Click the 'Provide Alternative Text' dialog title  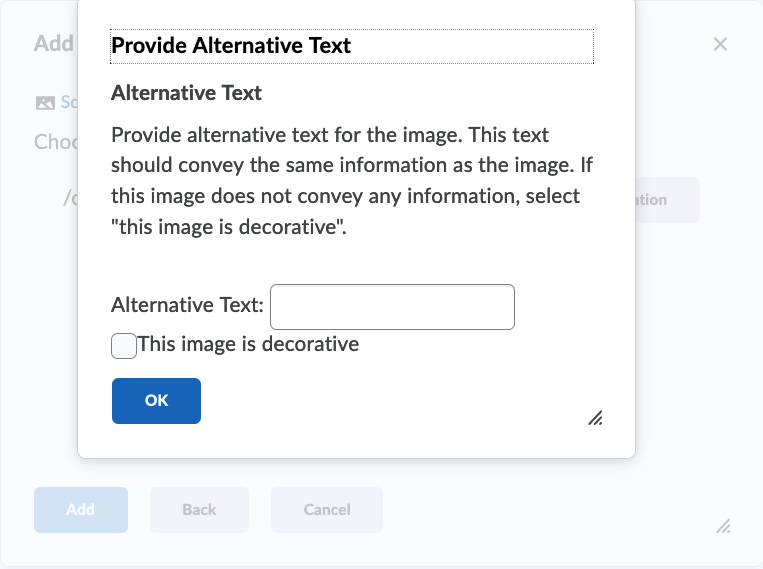[x=231, y=46]
